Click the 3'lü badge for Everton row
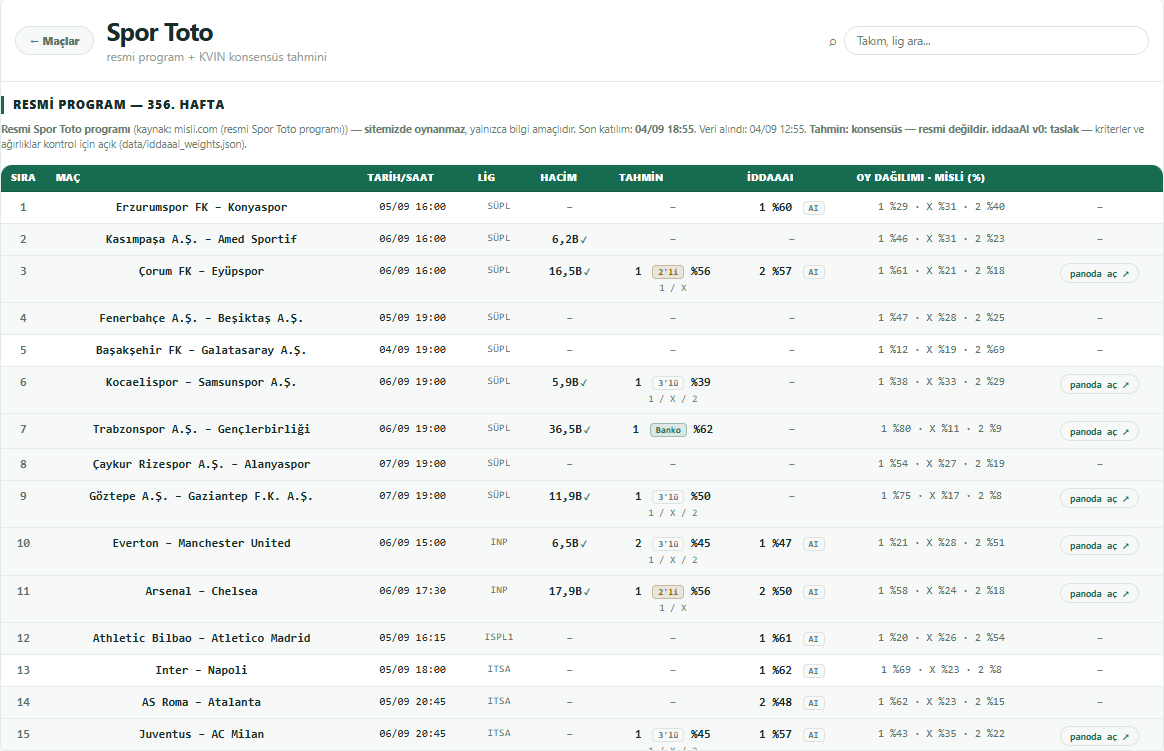Viewport: 1164px width, 751px height. (668, 544)
